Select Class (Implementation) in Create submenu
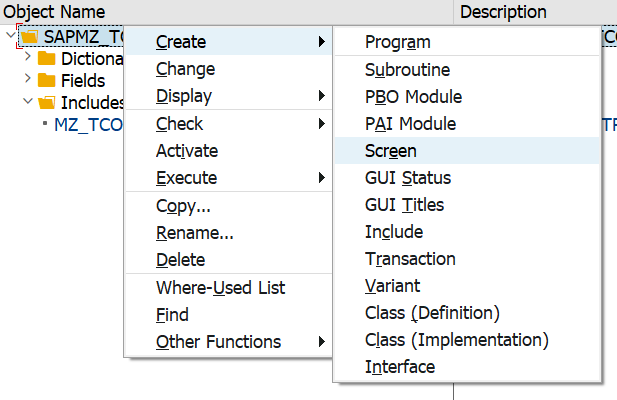 coord(467,340)
